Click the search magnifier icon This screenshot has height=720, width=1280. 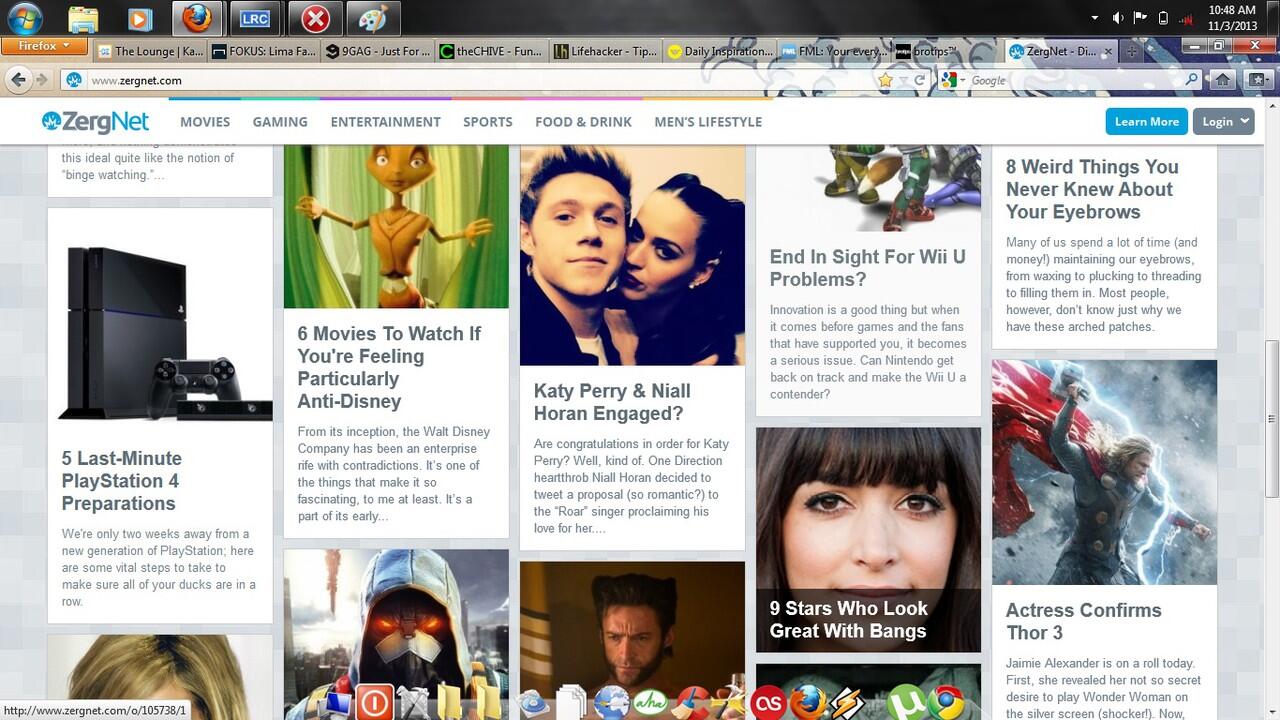[x=1191, y=80]
